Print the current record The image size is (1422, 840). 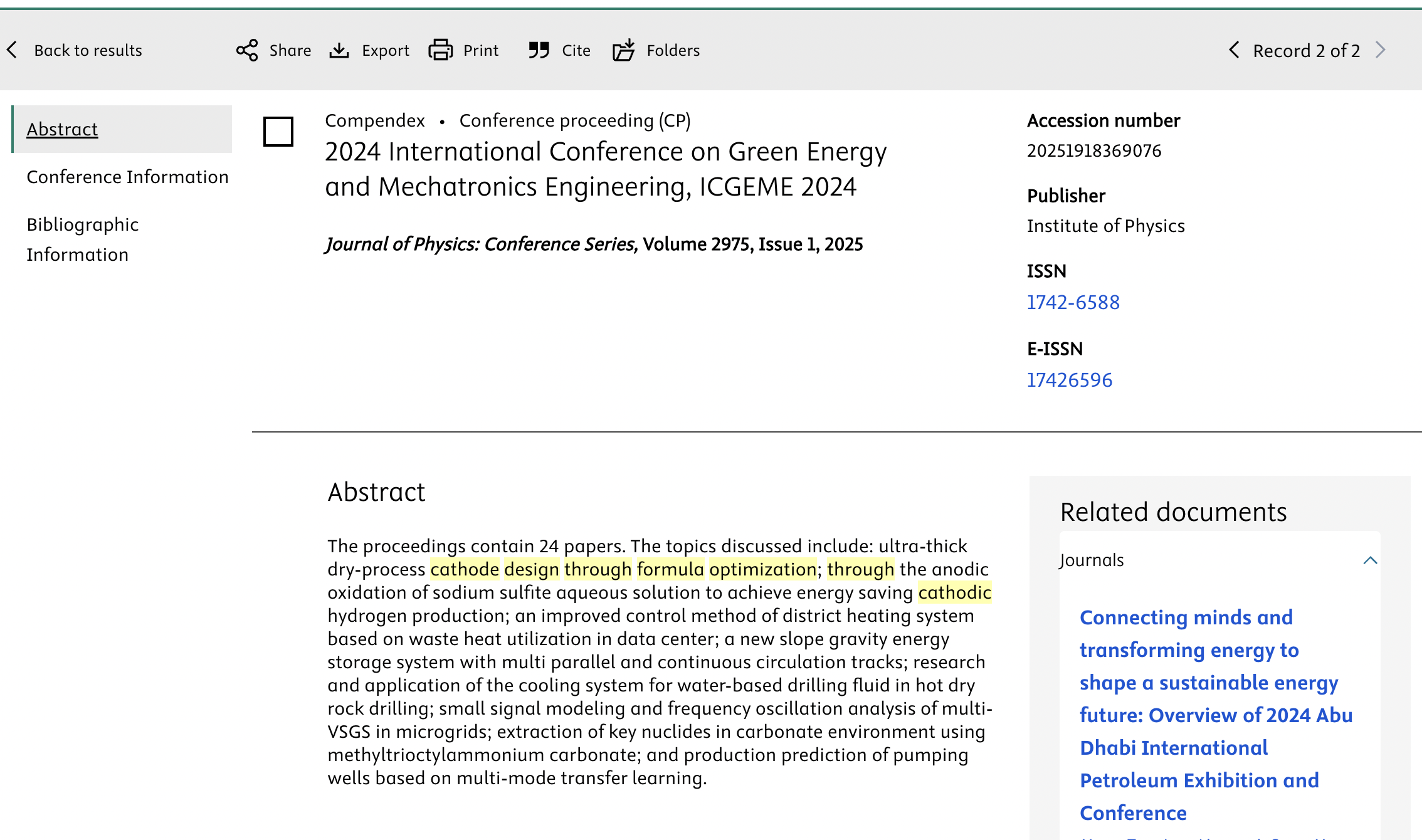(x=463, y=50)
